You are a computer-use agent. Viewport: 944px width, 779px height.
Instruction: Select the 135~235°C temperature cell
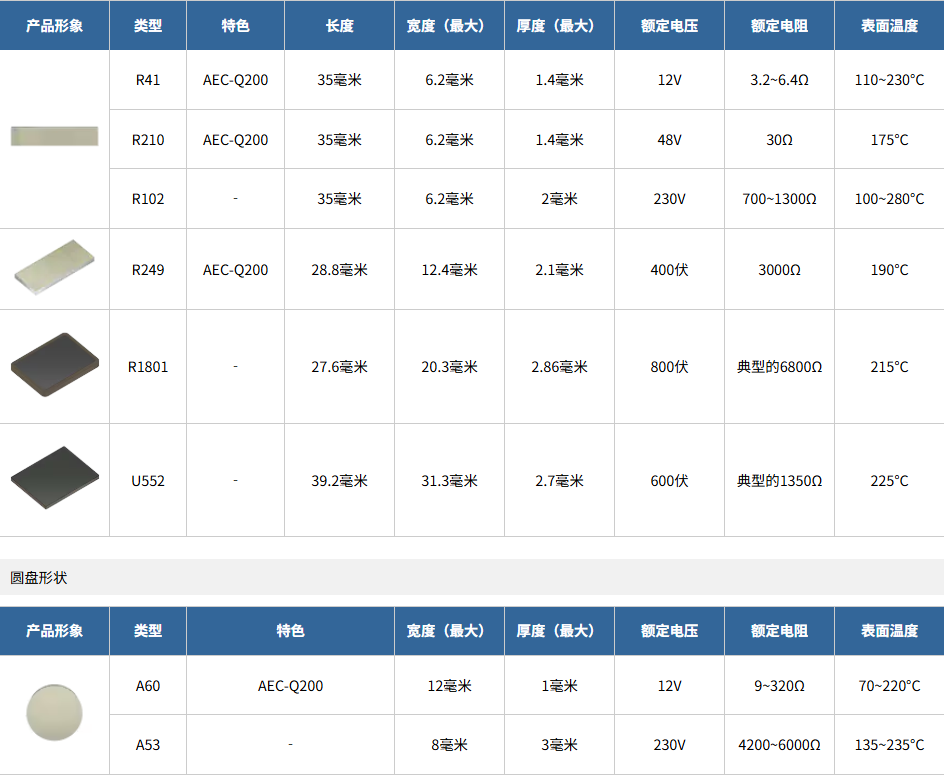tap(889, 745)
